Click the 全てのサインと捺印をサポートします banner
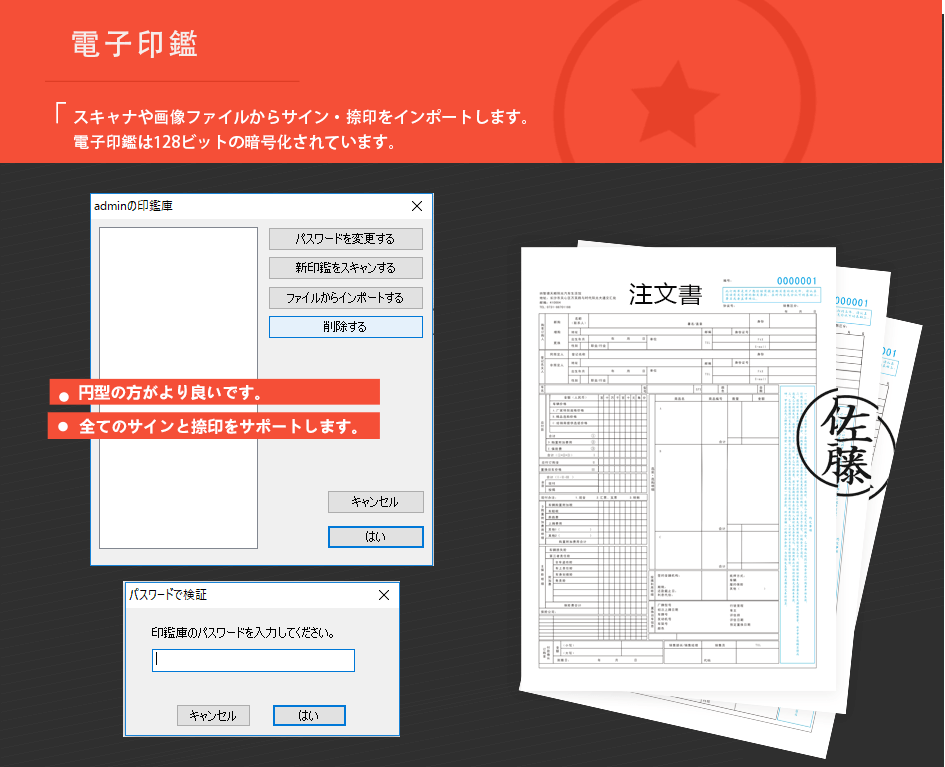945x767 pixels. [213, 426]
